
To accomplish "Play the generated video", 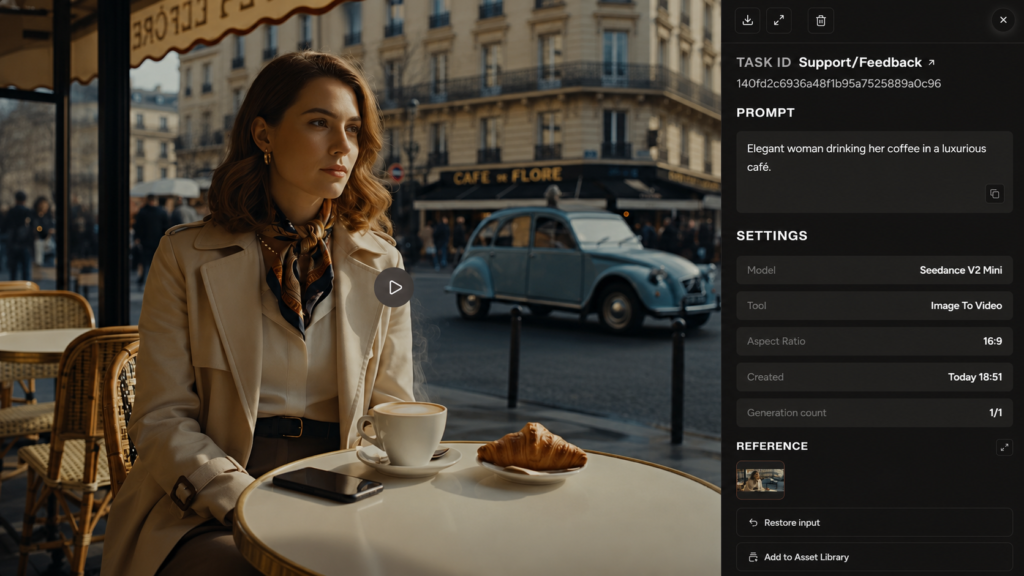I will (394, 287).
